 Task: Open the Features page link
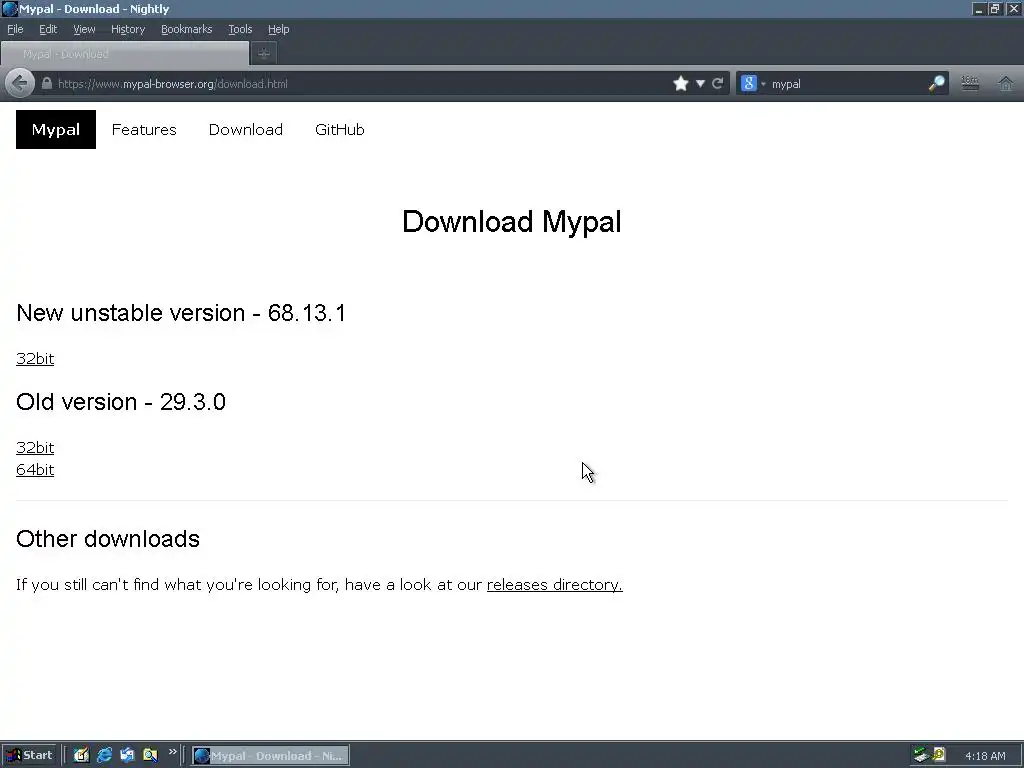tap(144, 129)
